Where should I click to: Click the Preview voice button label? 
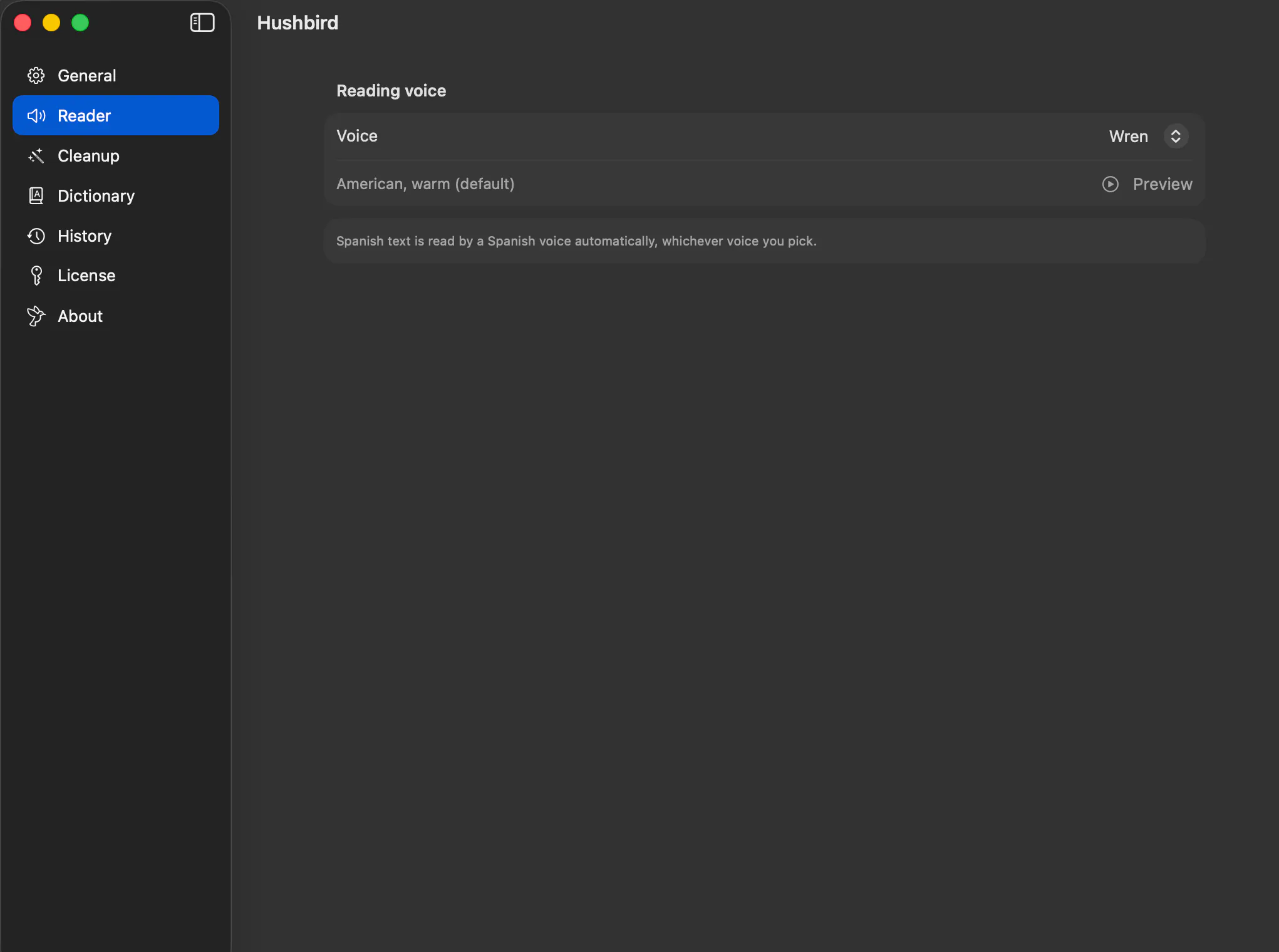[x=1162, y=184]
